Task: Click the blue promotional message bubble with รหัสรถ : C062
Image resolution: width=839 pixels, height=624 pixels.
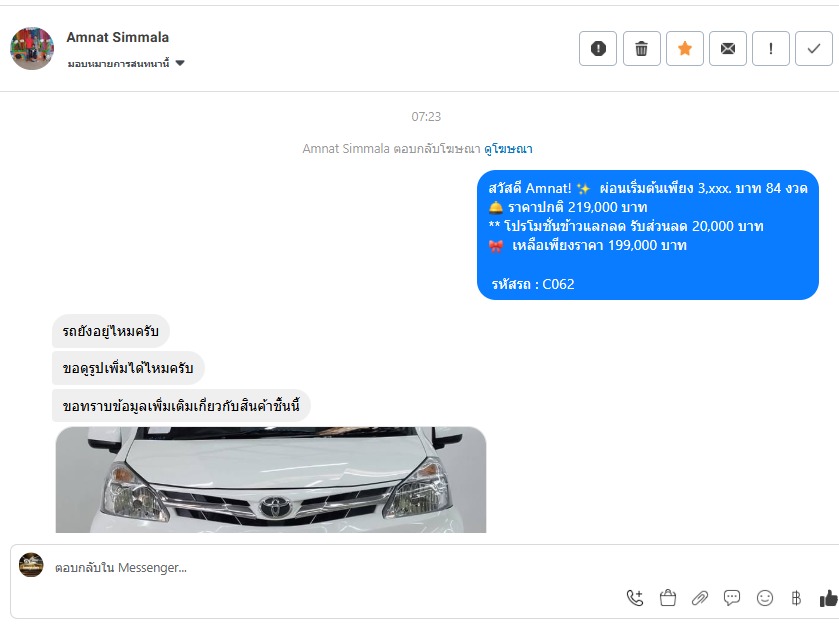Action: [647, 235]
